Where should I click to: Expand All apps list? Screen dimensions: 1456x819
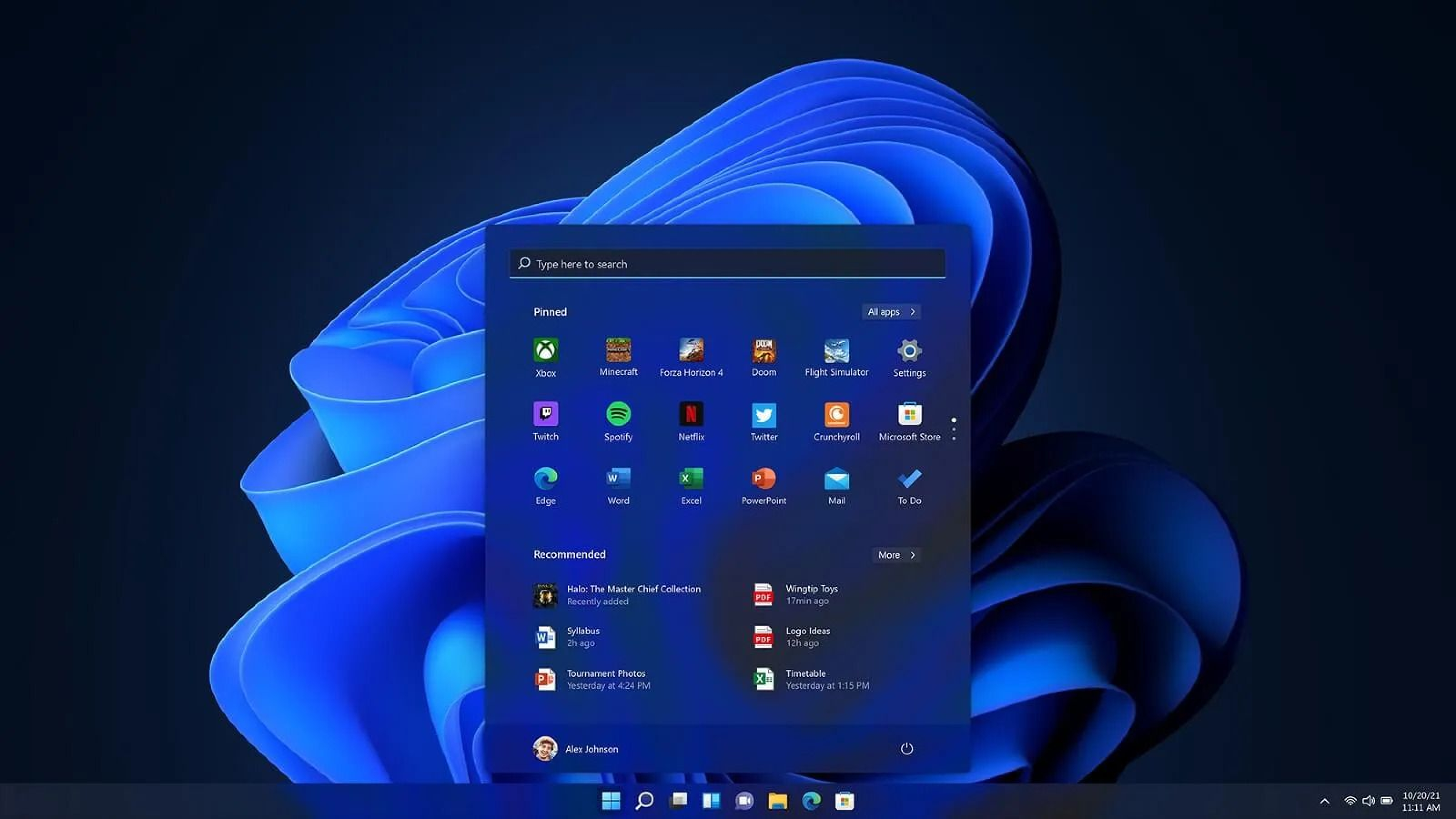click(889, 311)
